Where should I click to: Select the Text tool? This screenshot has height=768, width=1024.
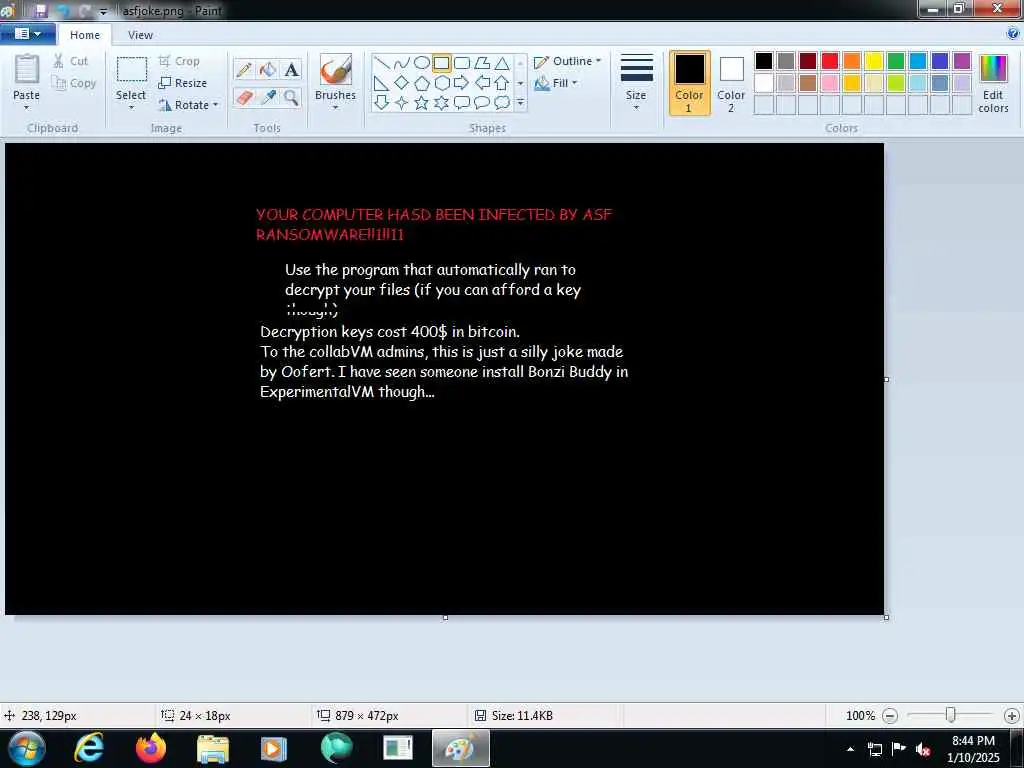pyautogui.click(x=291, y=69)
